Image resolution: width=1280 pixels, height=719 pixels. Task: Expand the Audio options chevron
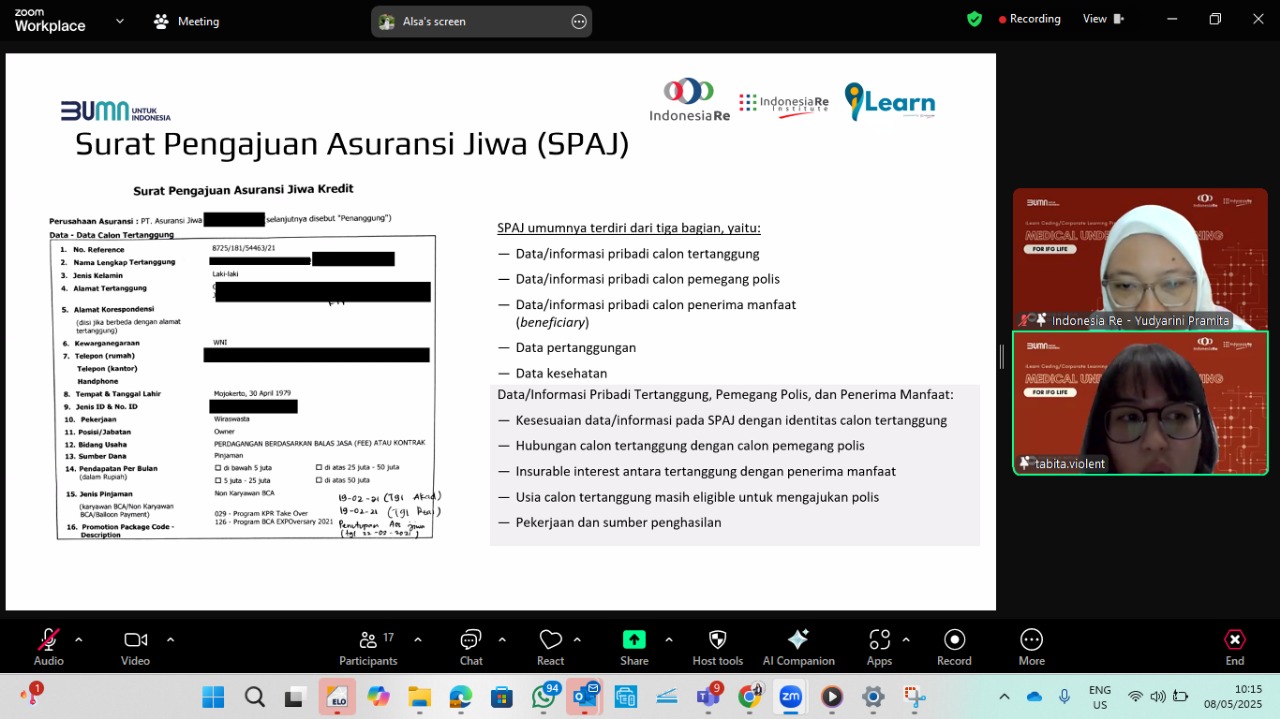[78, 640]
